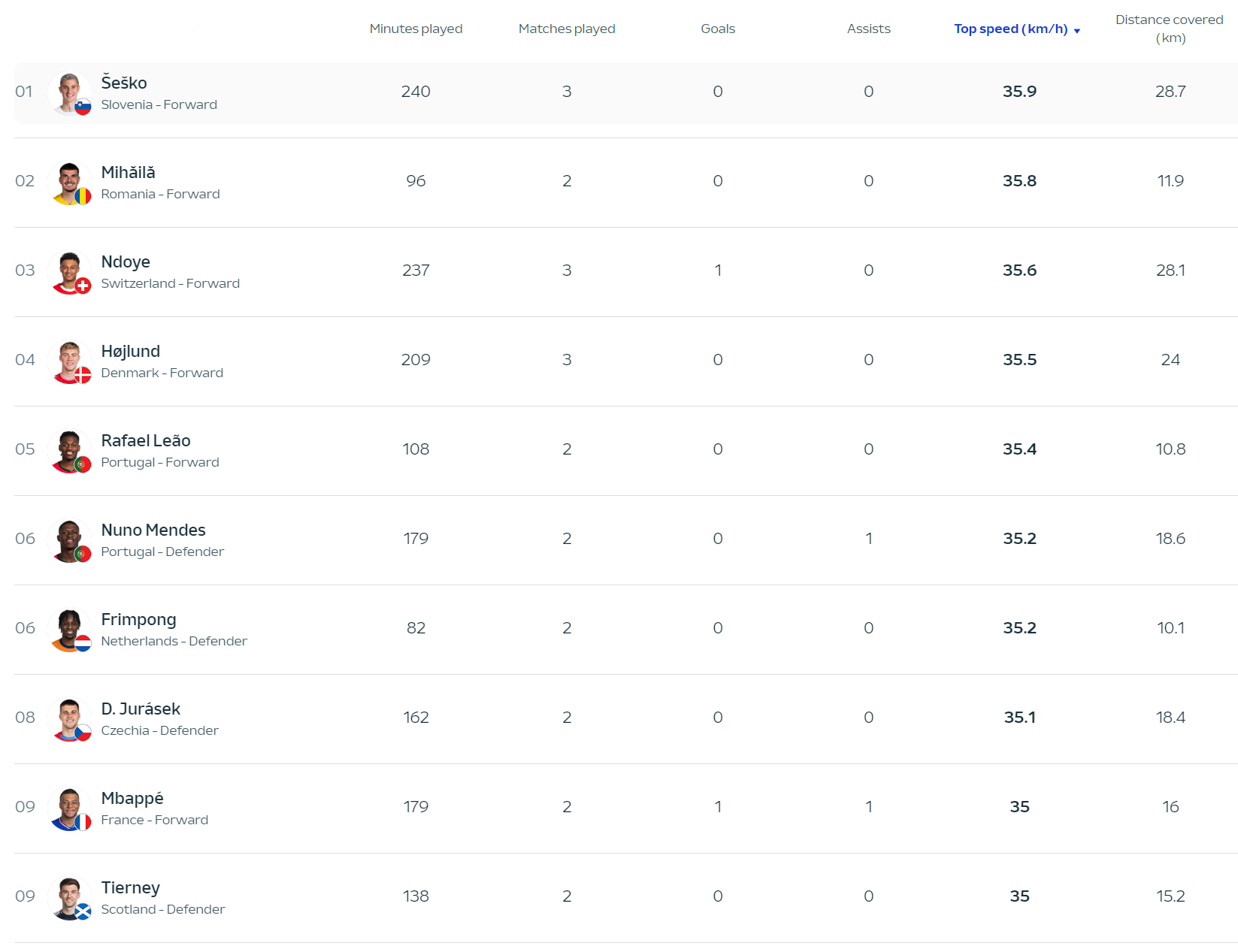1238x952 pixels.
Task: Click 'Romania - Forward' subtitle text
Action: coord(161,194)
